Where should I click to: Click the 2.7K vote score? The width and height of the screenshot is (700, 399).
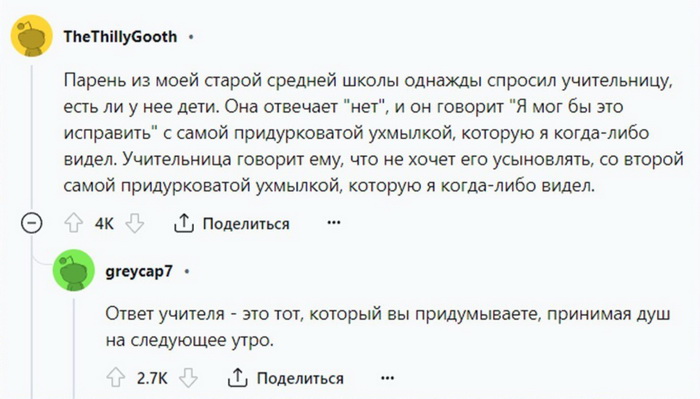[152, 378]
